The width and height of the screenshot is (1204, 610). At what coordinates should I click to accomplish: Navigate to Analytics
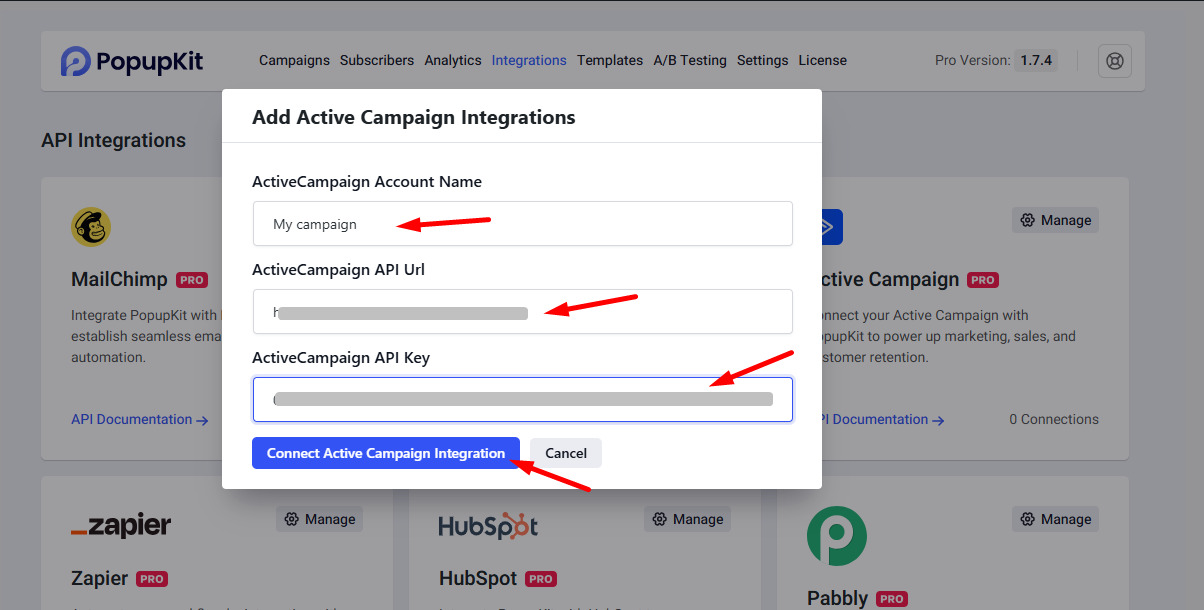[453, 60]
